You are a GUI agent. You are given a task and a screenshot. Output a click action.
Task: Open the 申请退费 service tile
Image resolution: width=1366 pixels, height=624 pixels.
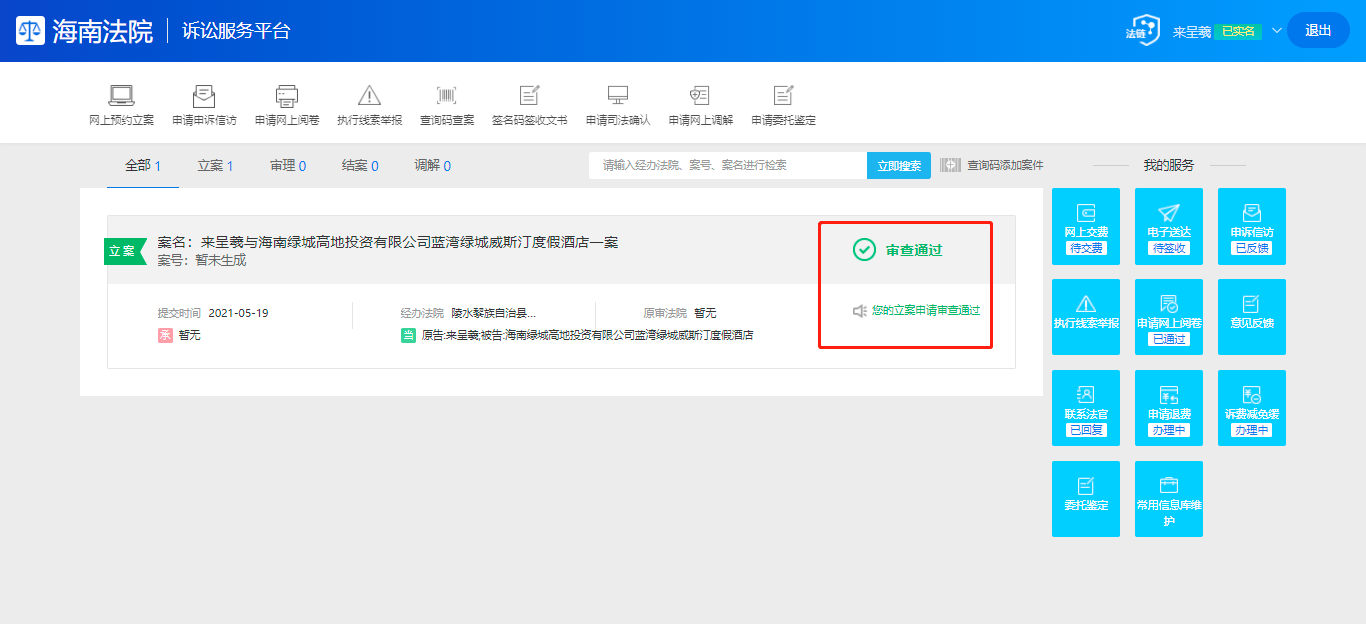(1169, 408)
